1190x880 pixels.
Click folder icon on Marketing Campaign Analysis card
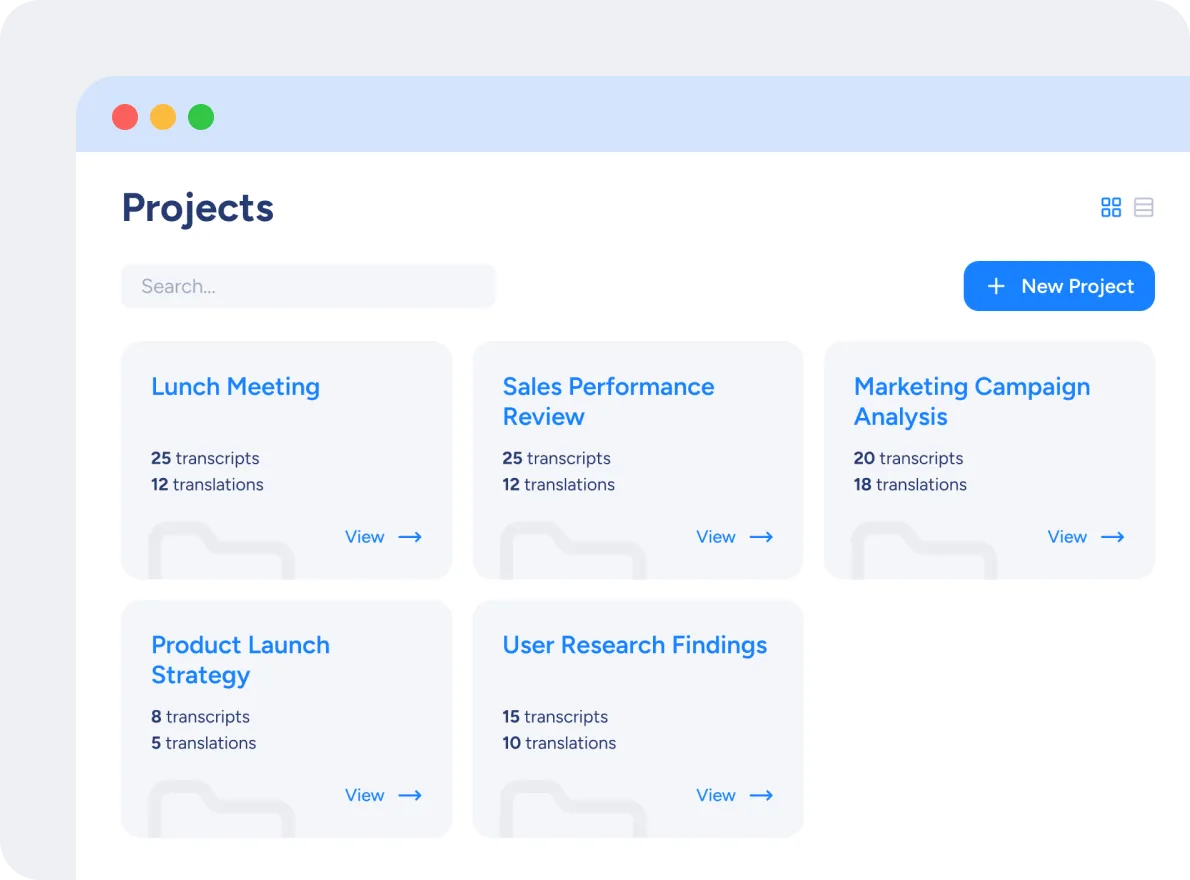[923, 553]
